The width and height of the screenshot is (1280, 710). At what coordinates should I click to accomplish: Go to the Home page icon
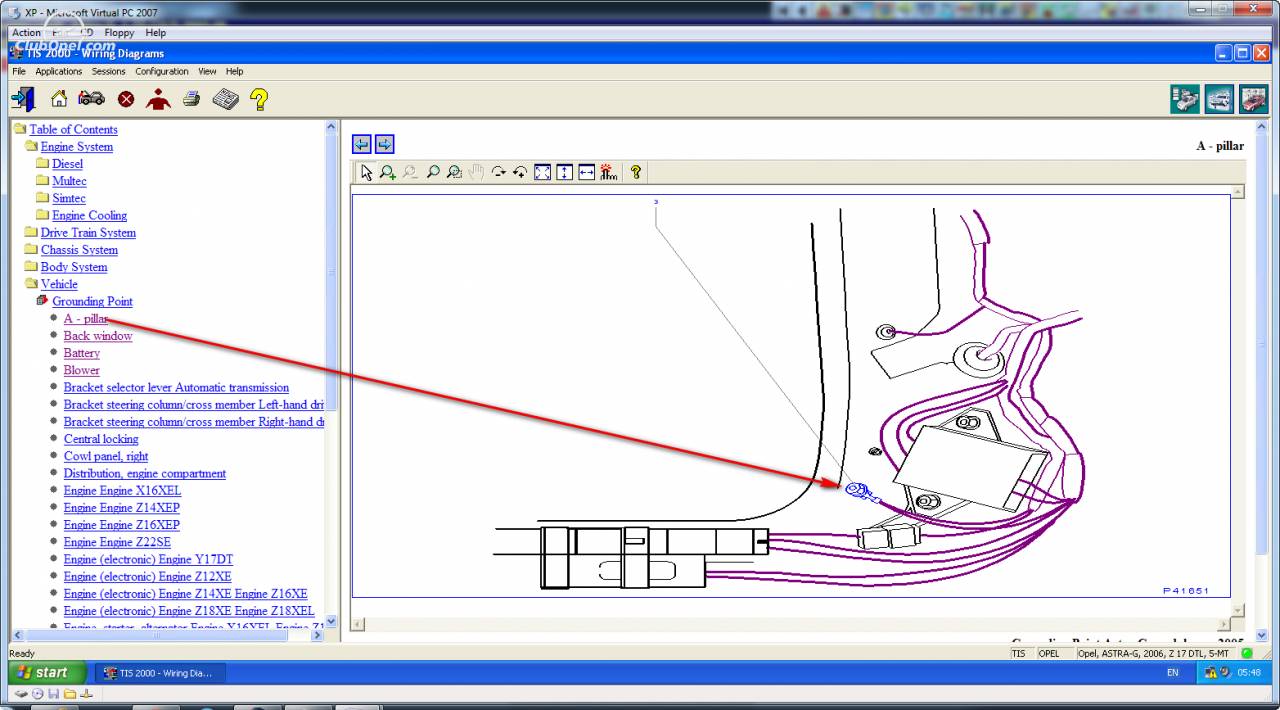pos(59,99)
